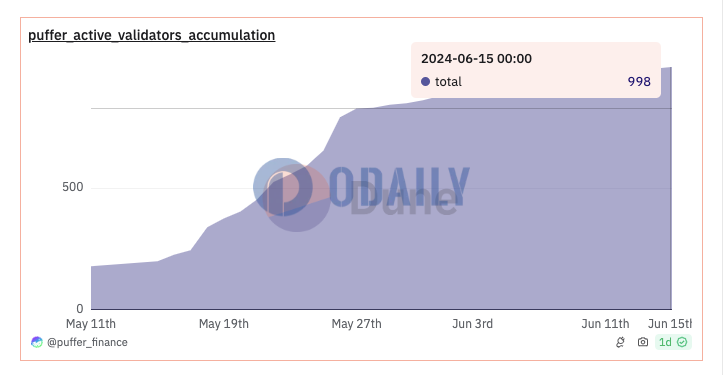Click the @puffer_finance author link
723x375 pixels.
pos(87,342)
